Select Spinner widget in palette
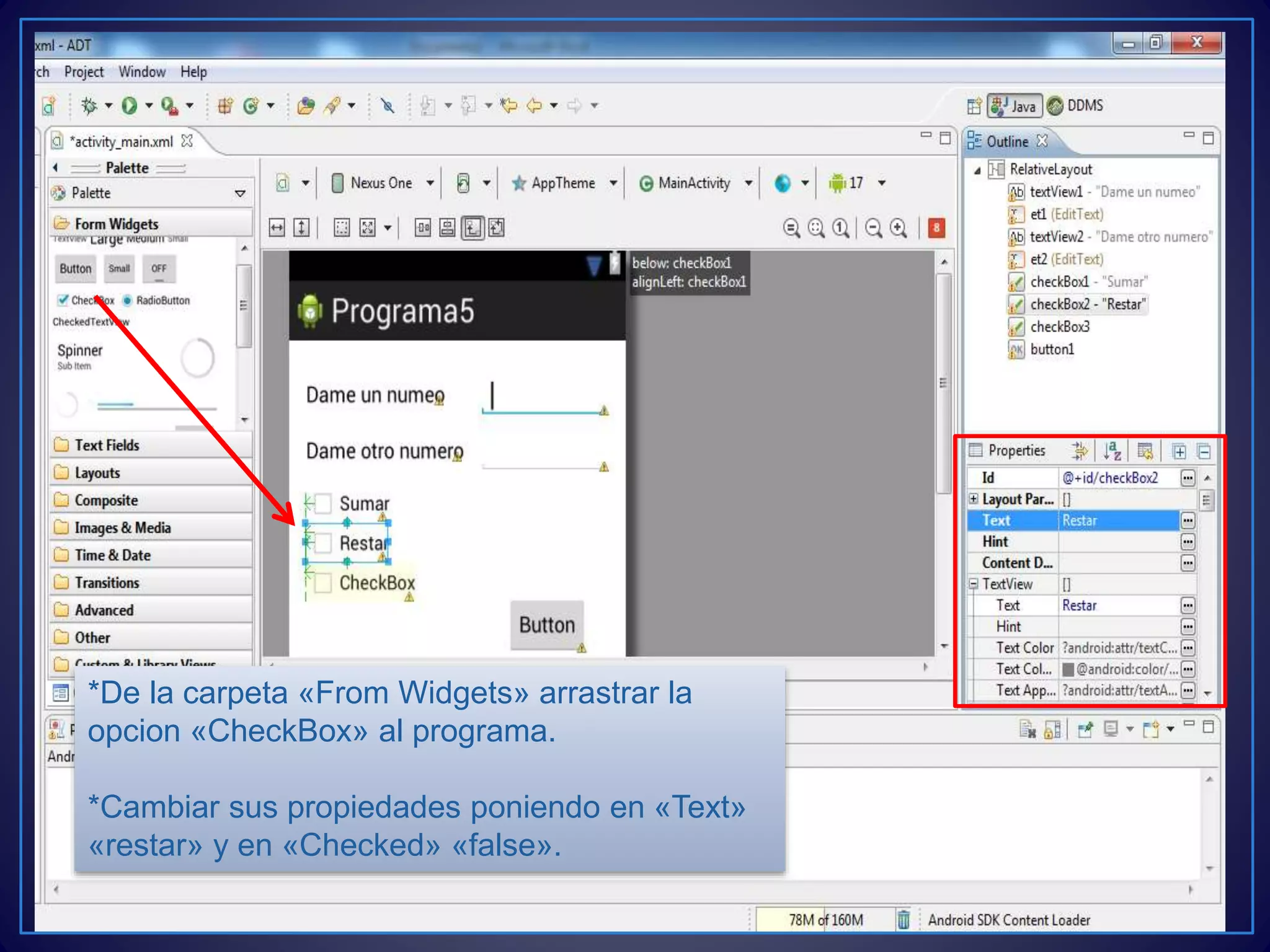 coord(80,356)
